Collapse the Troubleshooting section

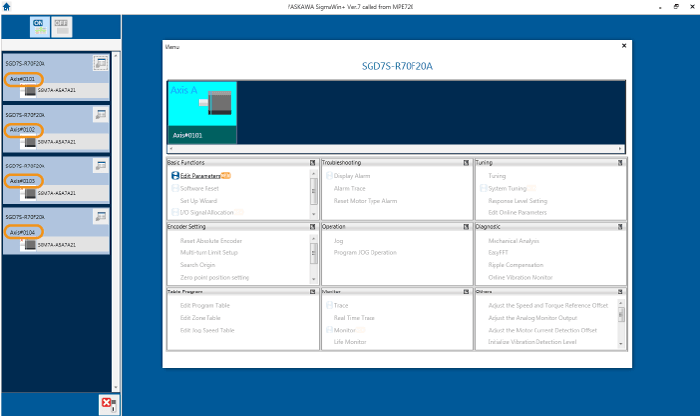click(x=467, y=162)
